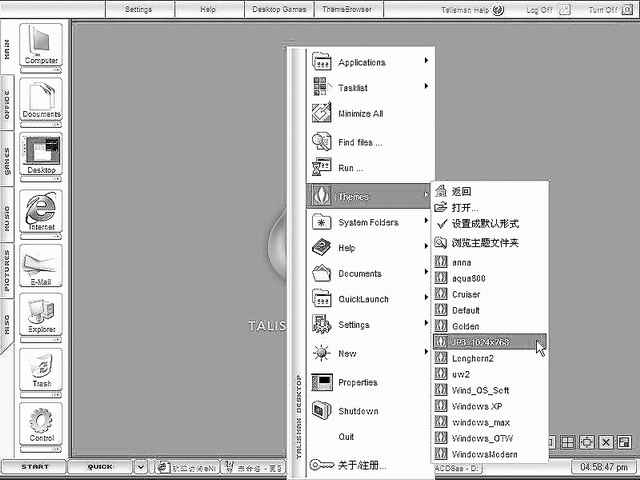Expand the New submenu arrow

[x=426, y=351]
